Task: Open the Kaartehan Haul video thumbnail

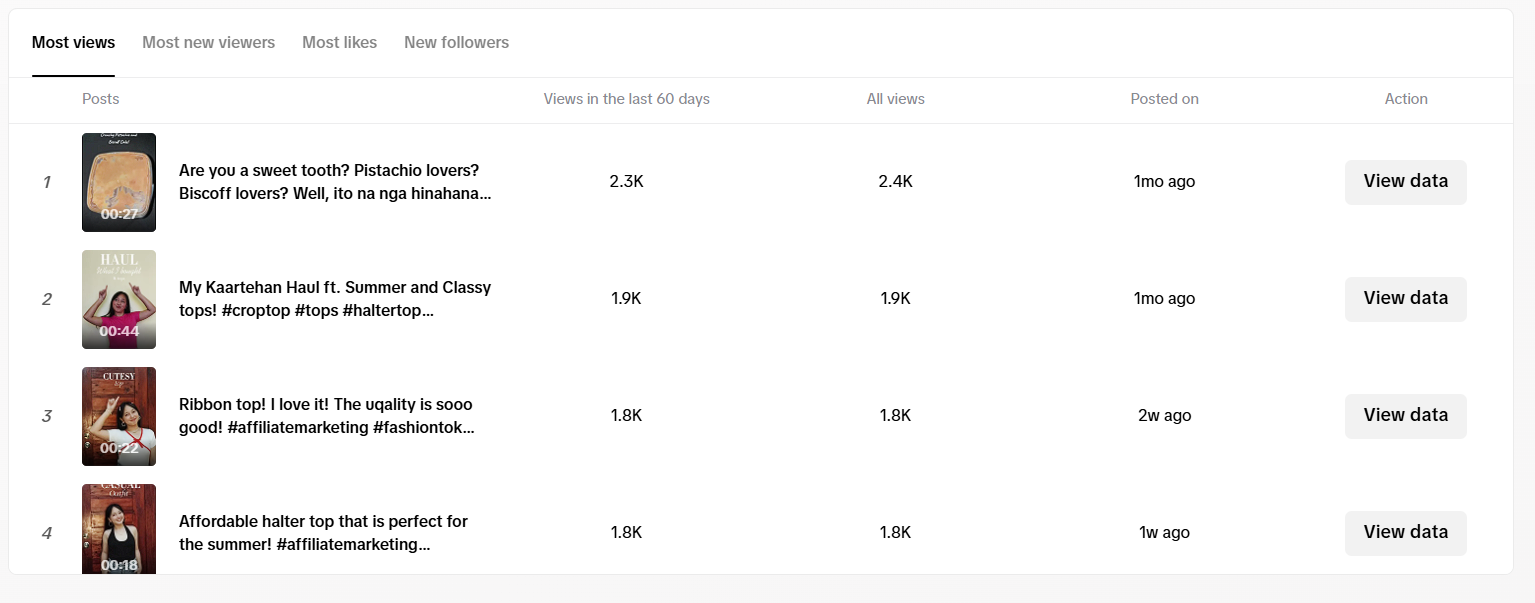Action: 119,299
